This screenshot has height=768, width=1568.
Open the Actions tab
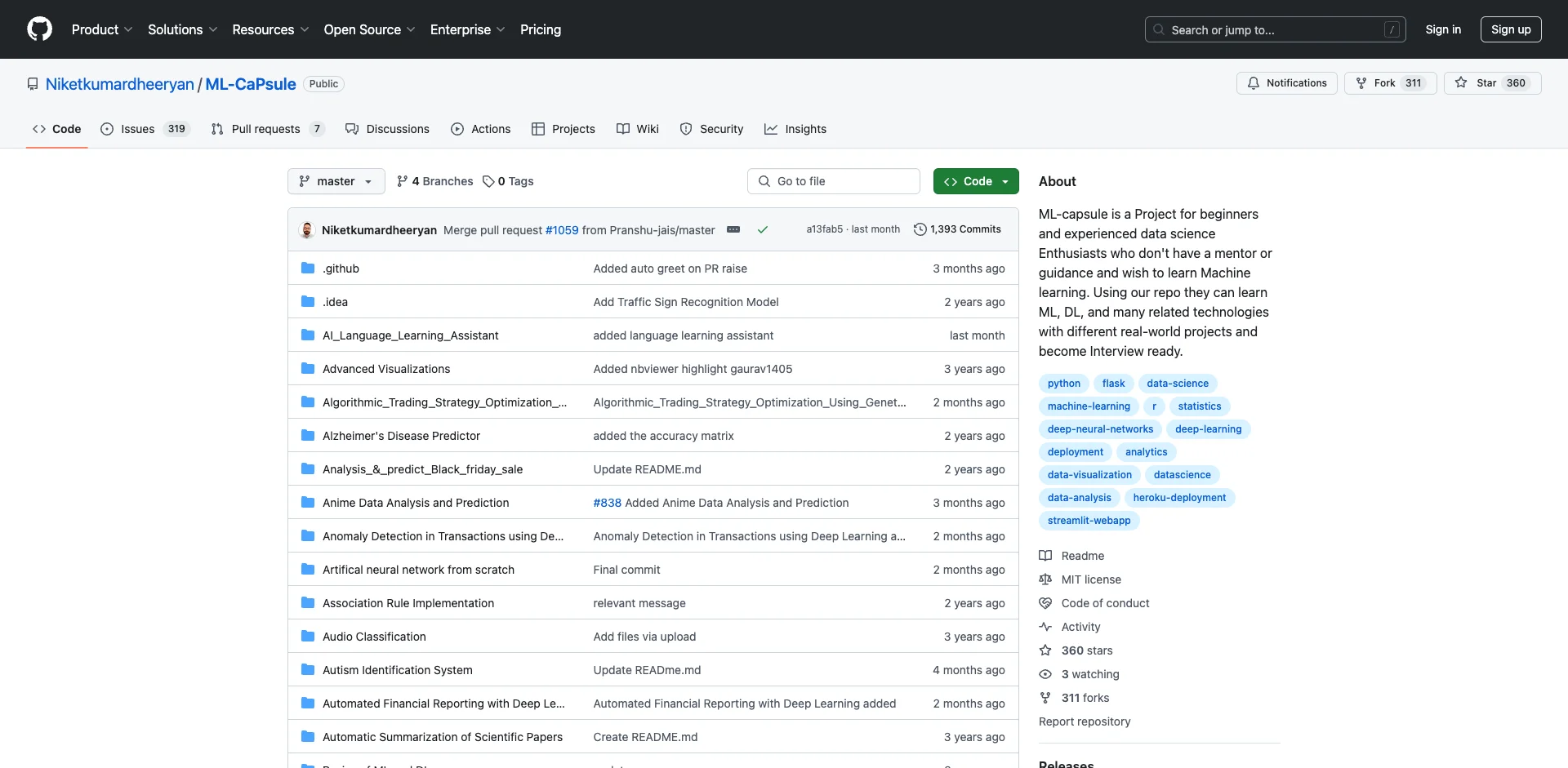(x=480, y=129)
